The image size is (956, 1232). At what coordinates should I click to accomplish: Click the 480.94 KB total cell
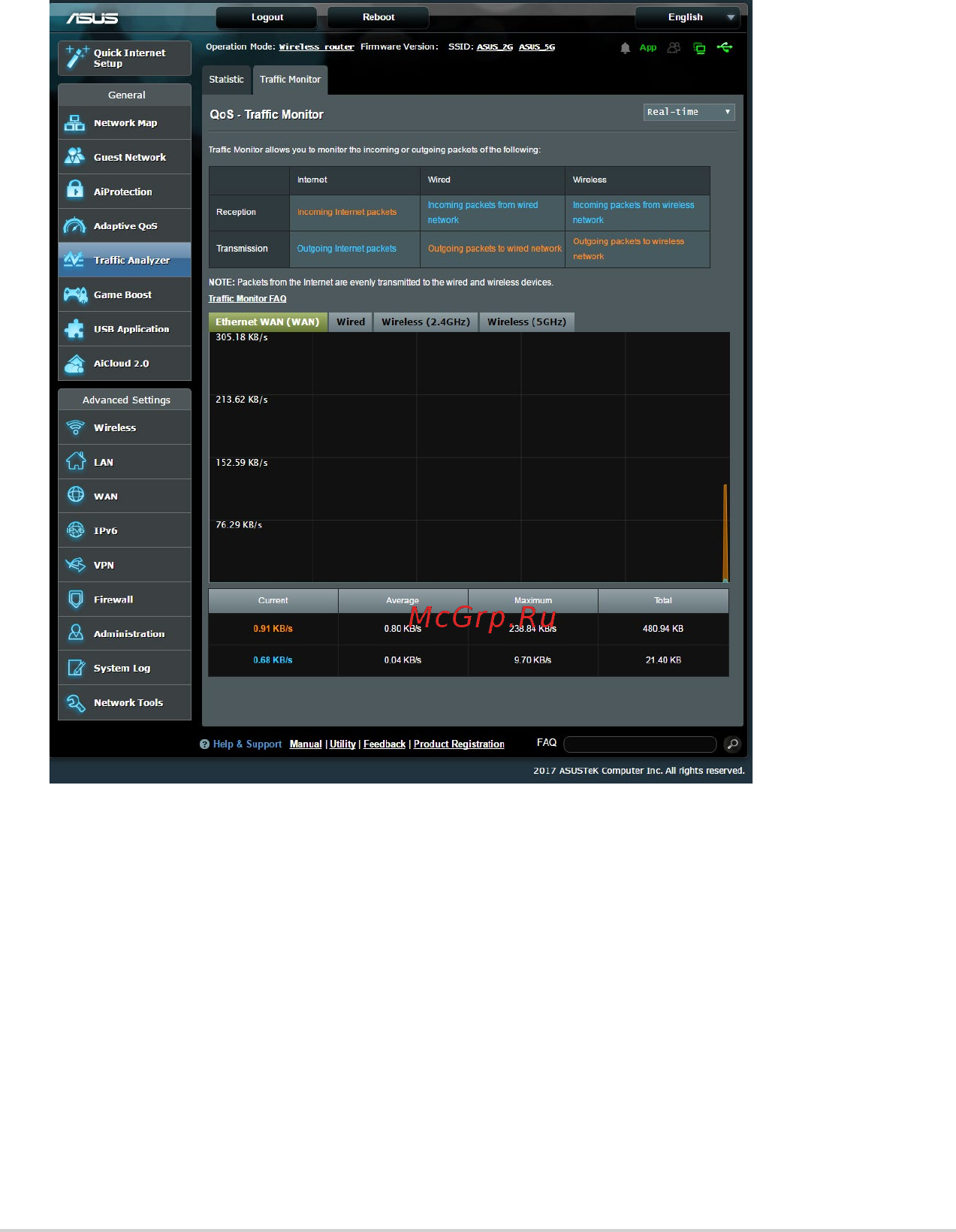coord(663,629)
